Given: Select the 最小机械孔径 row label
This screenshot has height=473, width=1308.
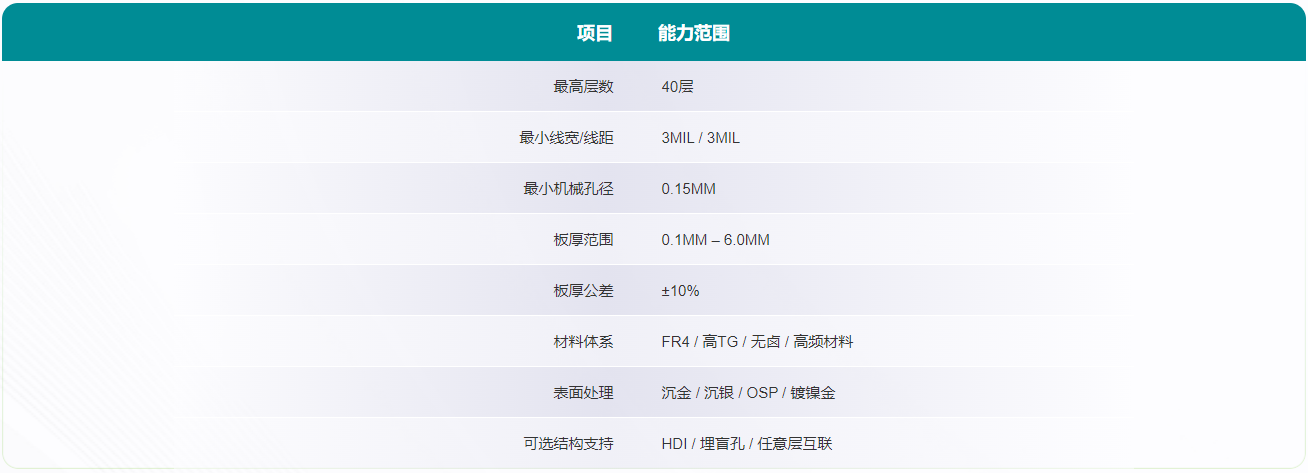Looking at the screenshot, I should pyautogui.click(x=568, y=189).
